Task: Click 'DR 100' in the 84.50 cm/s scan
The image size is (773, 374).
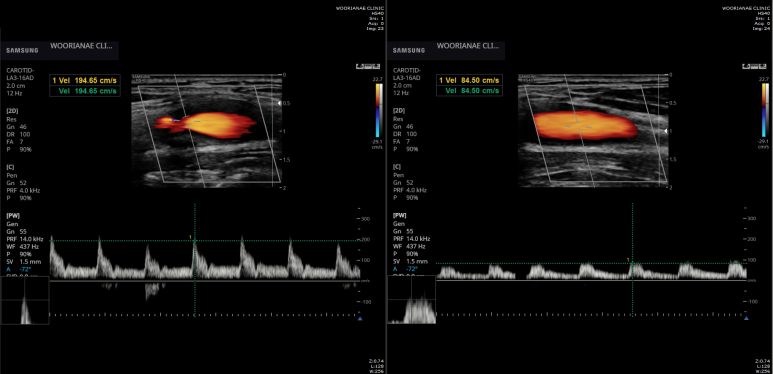Action: [x=405, y=134]
